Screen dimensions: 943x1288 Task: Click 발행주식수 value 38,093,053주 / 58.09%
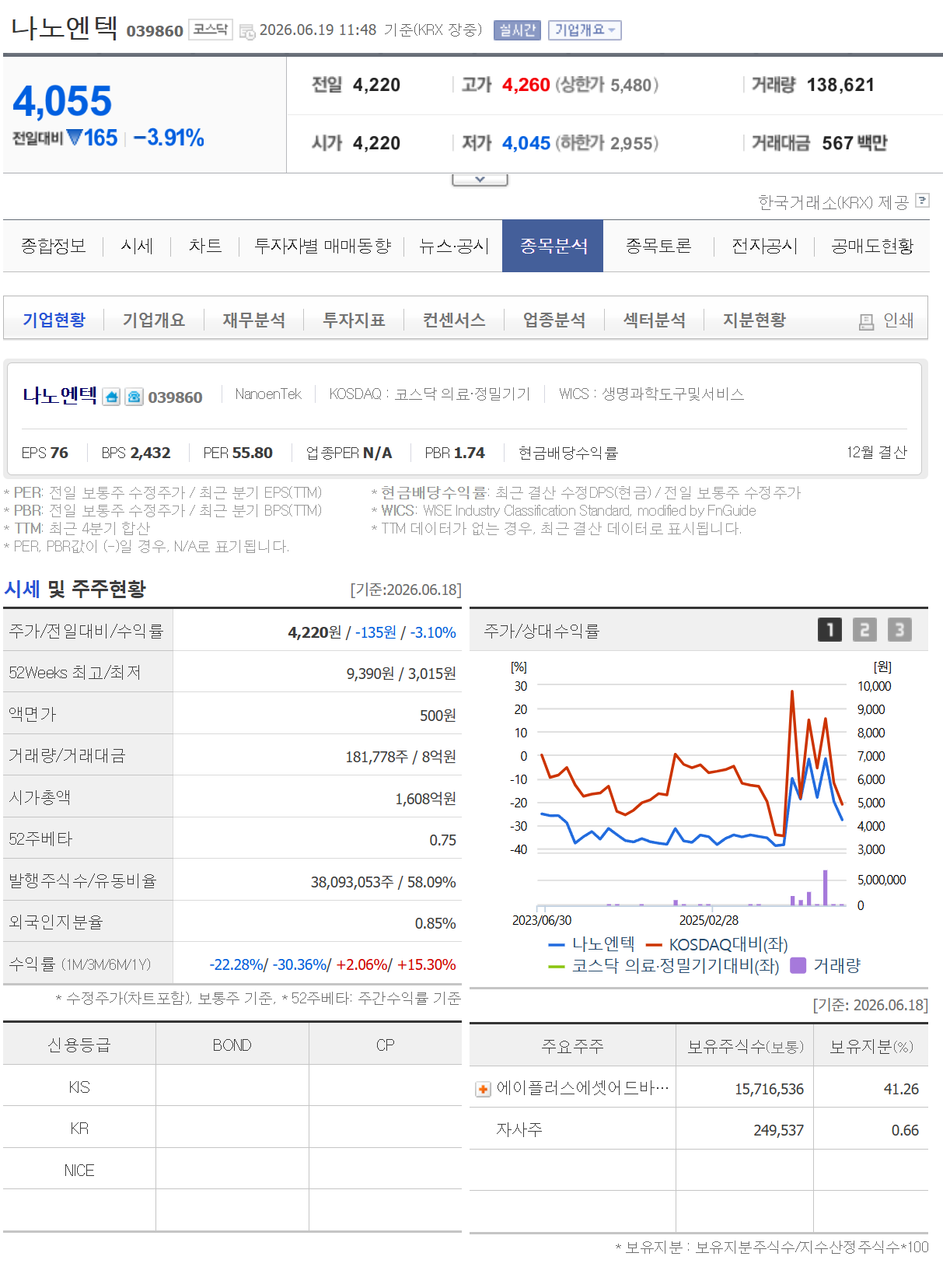(x=383, y=882)
